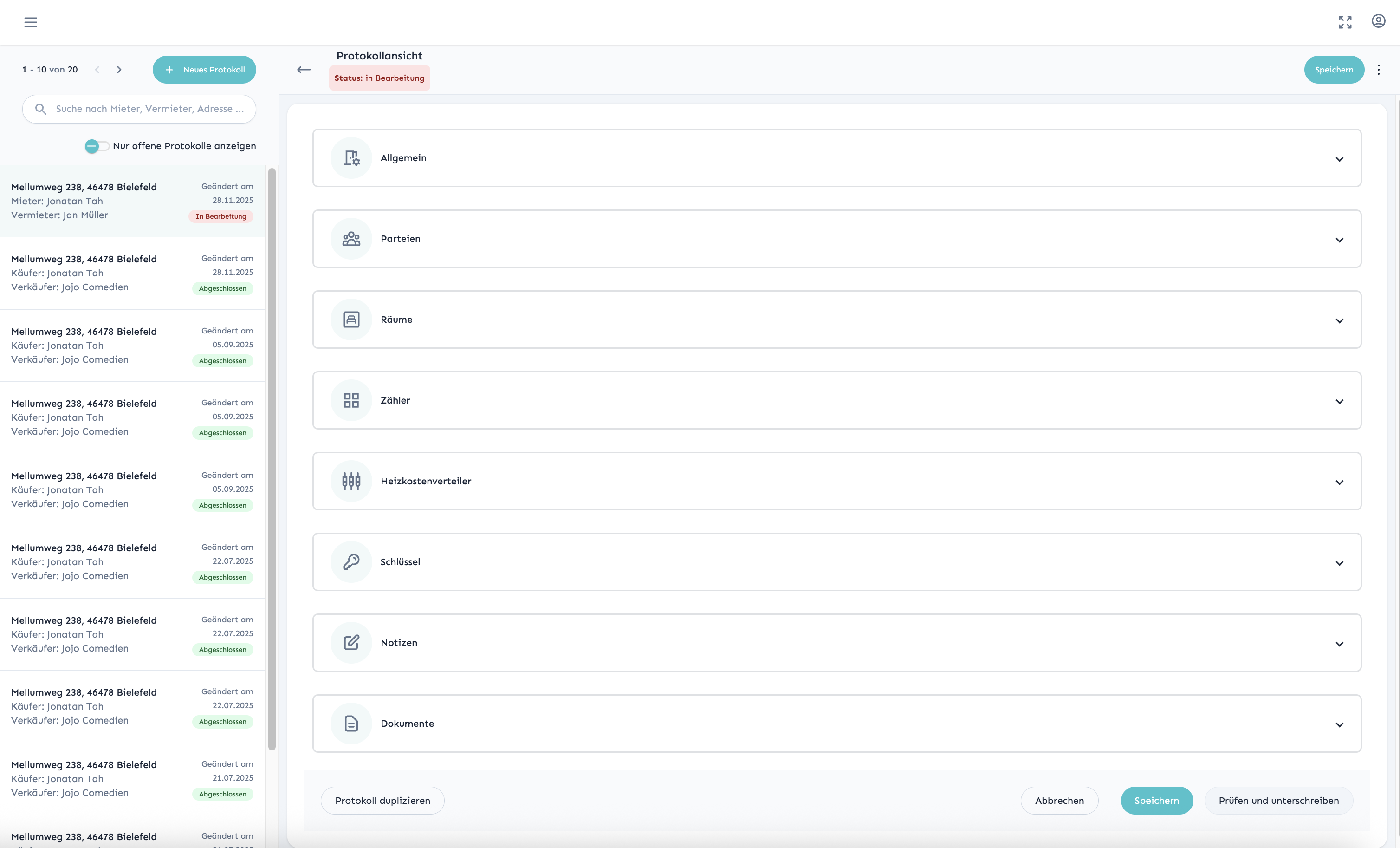Open the user account icon
The width and height of the screenshot is (1400, 848).
point(1379,22)
